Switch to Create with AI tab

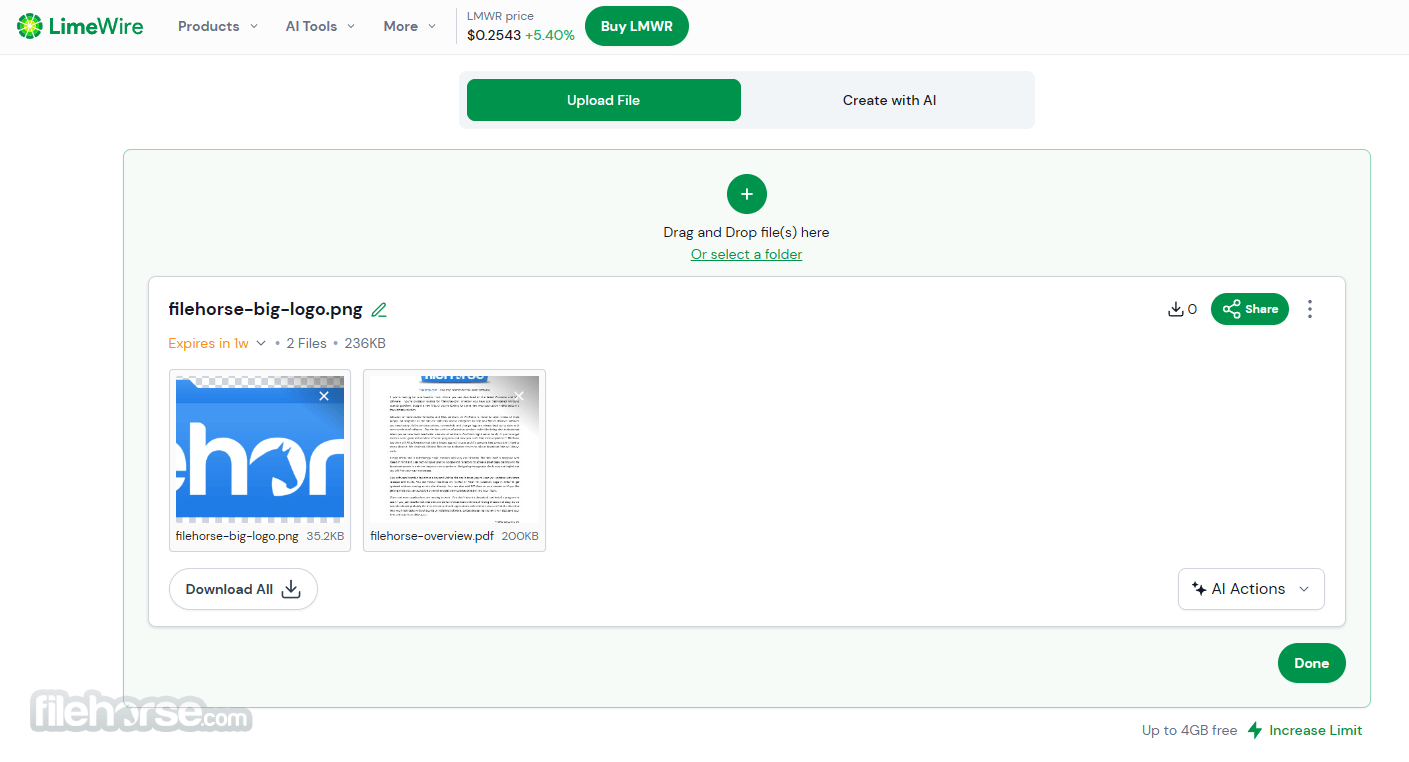889,100
